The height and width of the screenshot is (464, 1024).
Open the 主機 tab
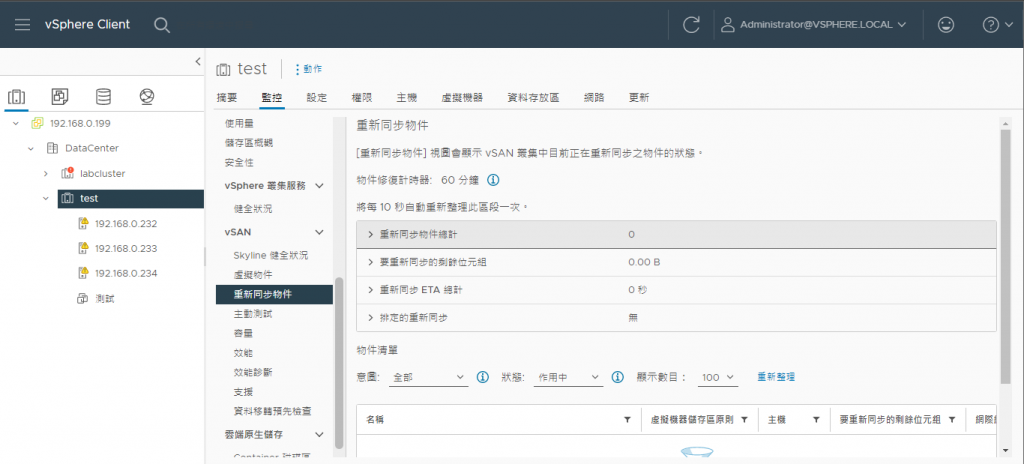pos(406,98)
